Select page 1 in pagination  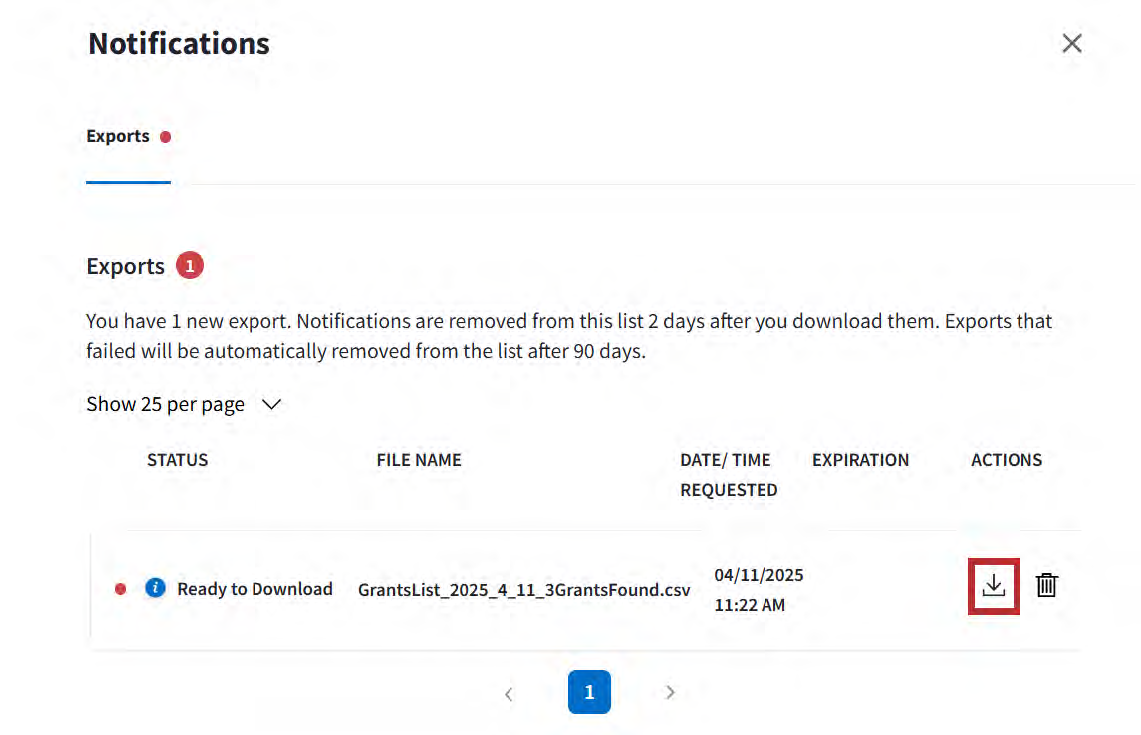(x=589, y=692)
